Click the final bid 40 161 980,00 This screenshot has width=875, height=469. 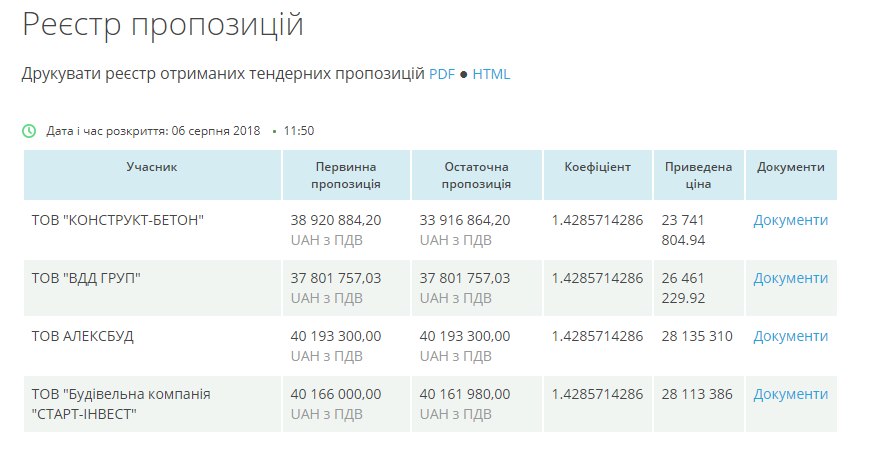coord(465,395)
